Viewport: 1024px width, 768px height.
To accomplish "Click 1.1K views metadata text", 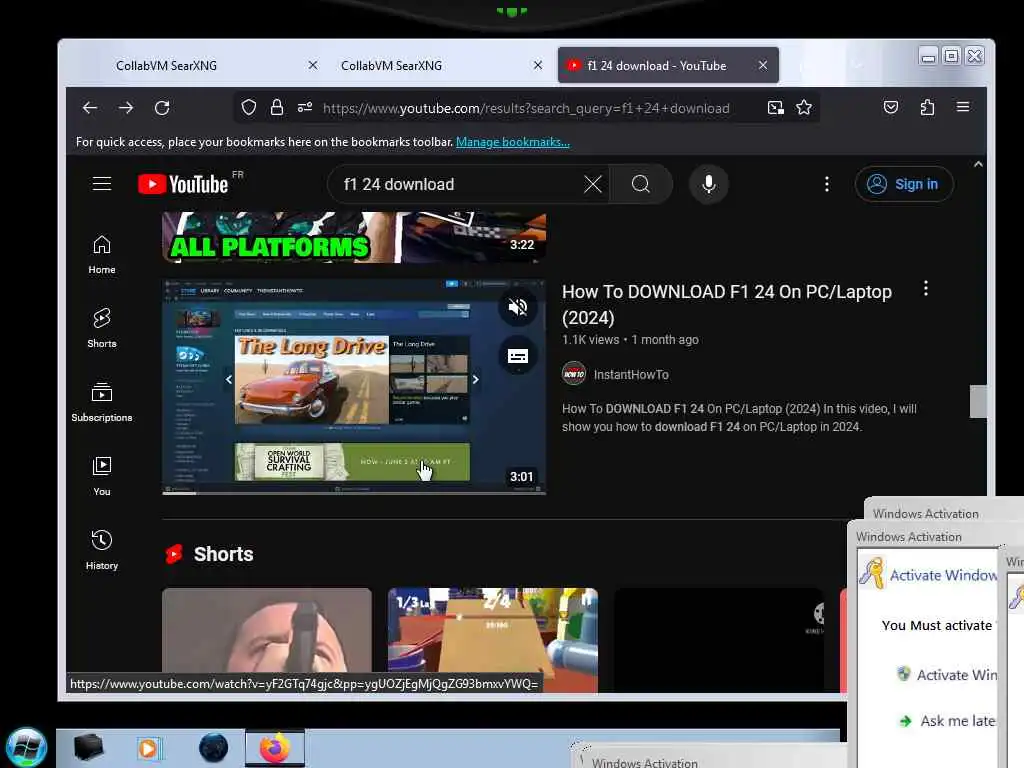I will 590,340.
